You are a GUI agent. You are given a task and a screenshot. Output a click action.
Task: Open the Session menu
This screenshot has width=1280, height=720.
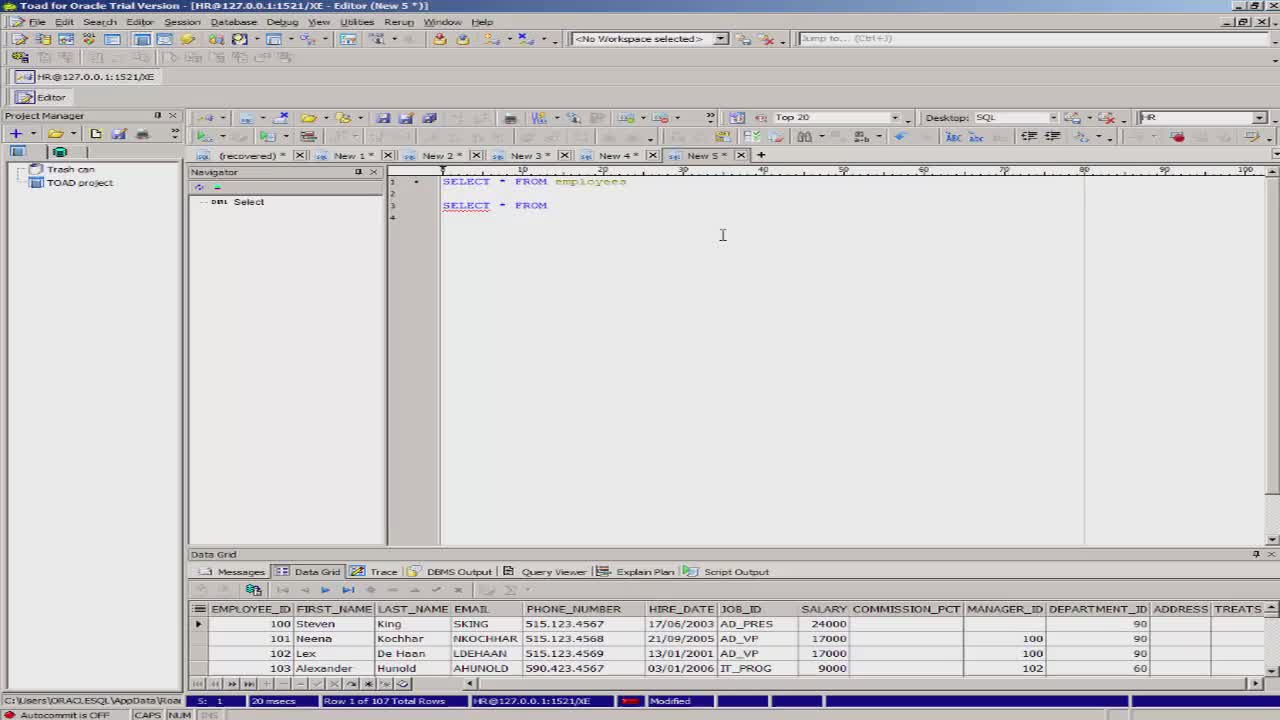[181, 21]
